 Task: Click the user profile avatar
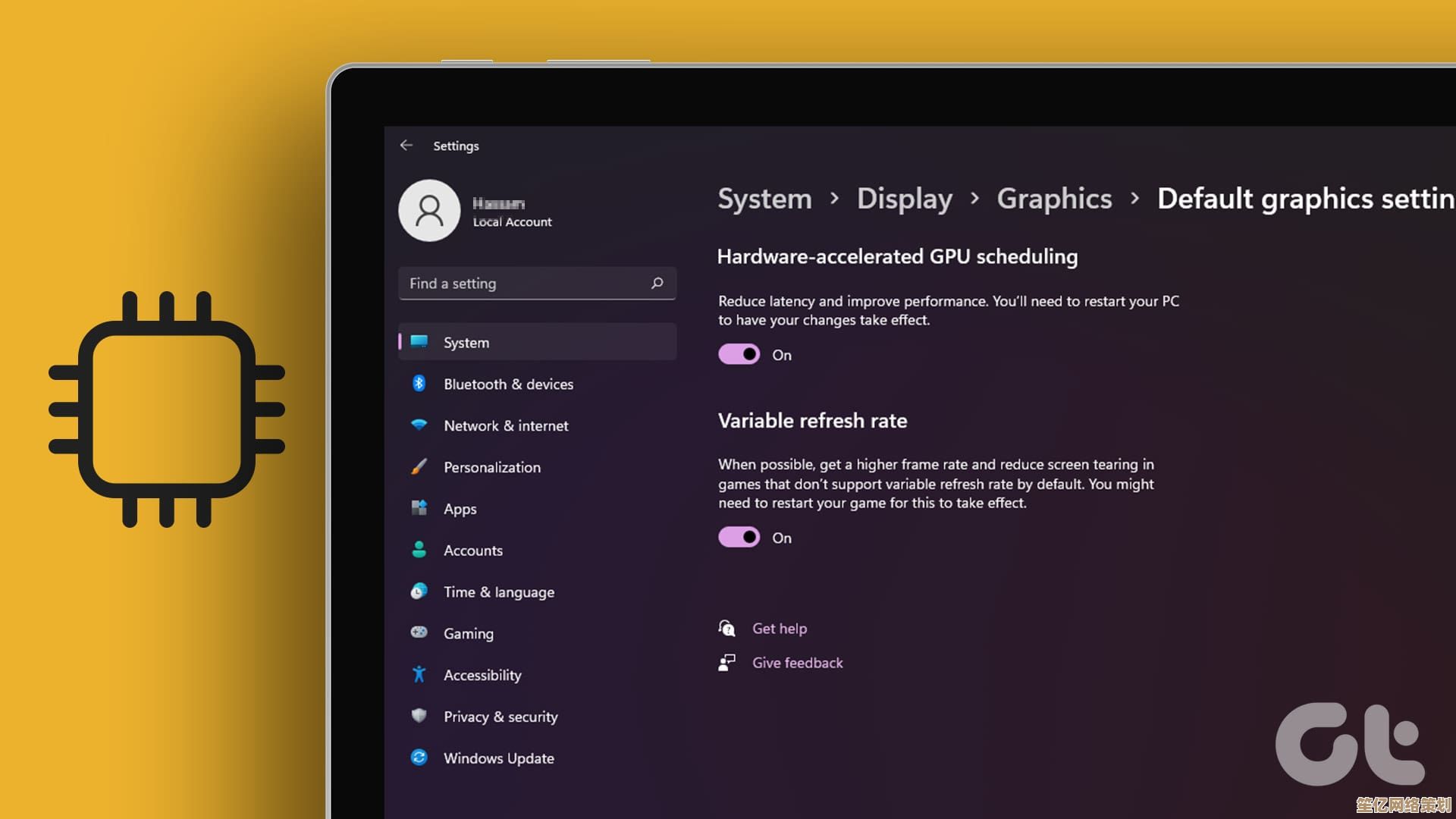pyautogui.click(x=429, y=210)
